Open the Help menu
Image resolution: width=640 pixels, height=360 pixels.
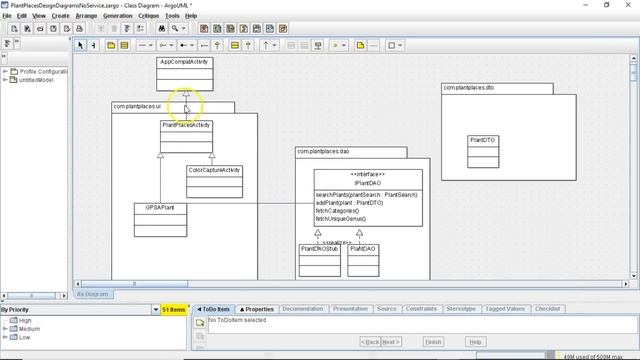(191, 16)
